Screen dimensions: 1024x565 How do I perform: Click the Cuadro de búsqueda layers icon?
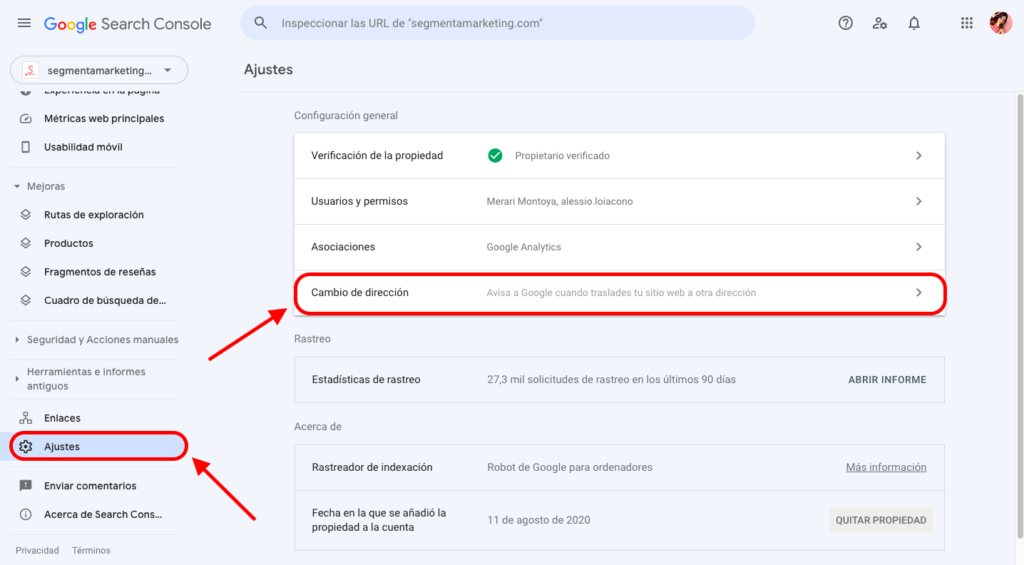(x=25, y=300)
